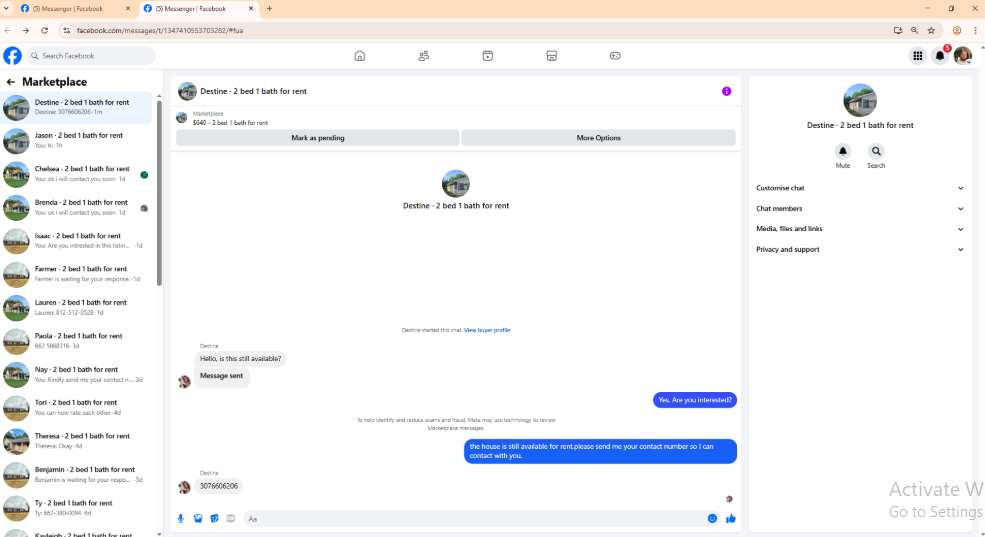Click the 'Yes. Are you interested?' message
This screenshot has width=985, height=537.
[695, 400]
